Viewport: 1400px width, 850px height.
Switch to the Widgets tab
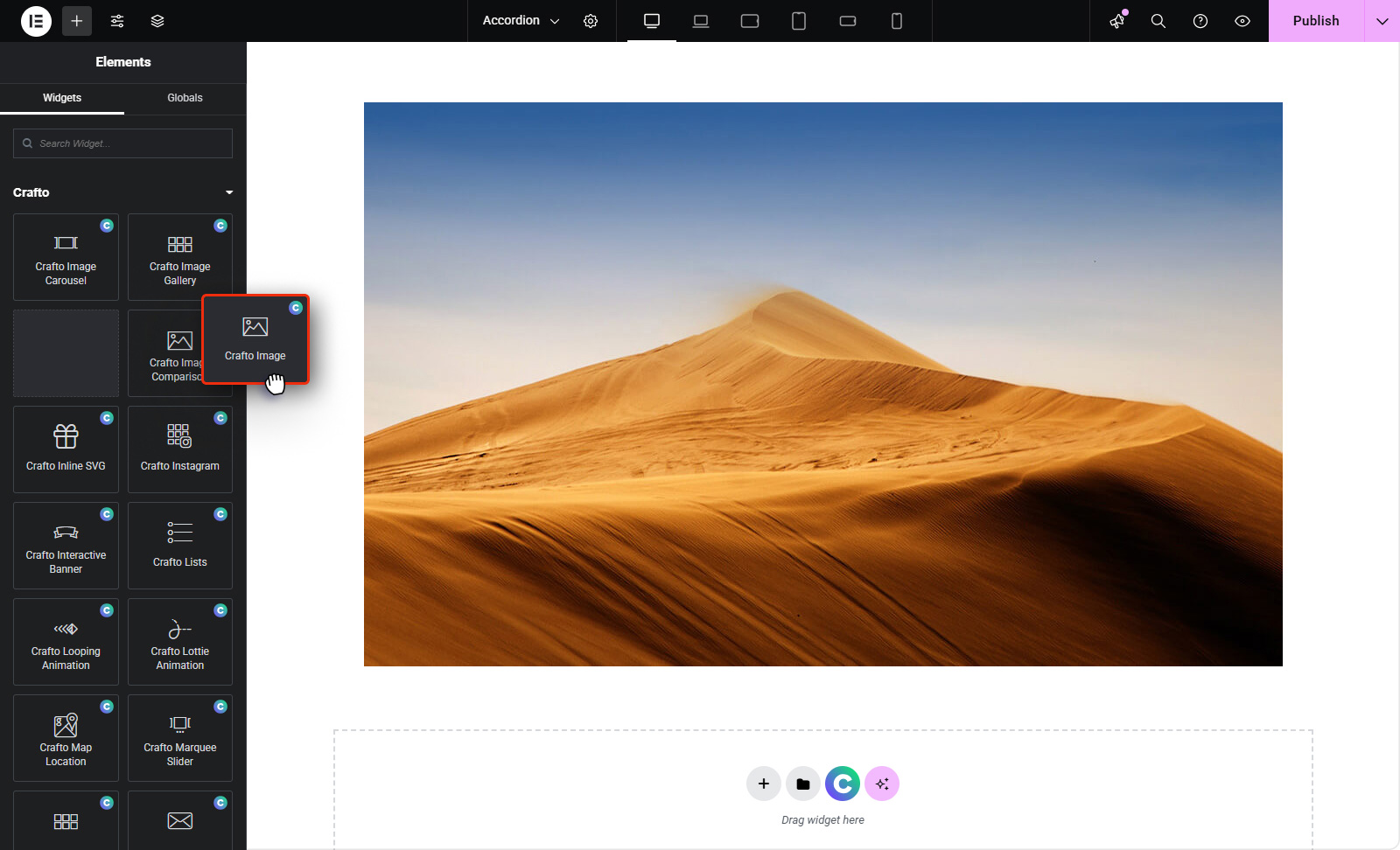(x=62, y=98)
